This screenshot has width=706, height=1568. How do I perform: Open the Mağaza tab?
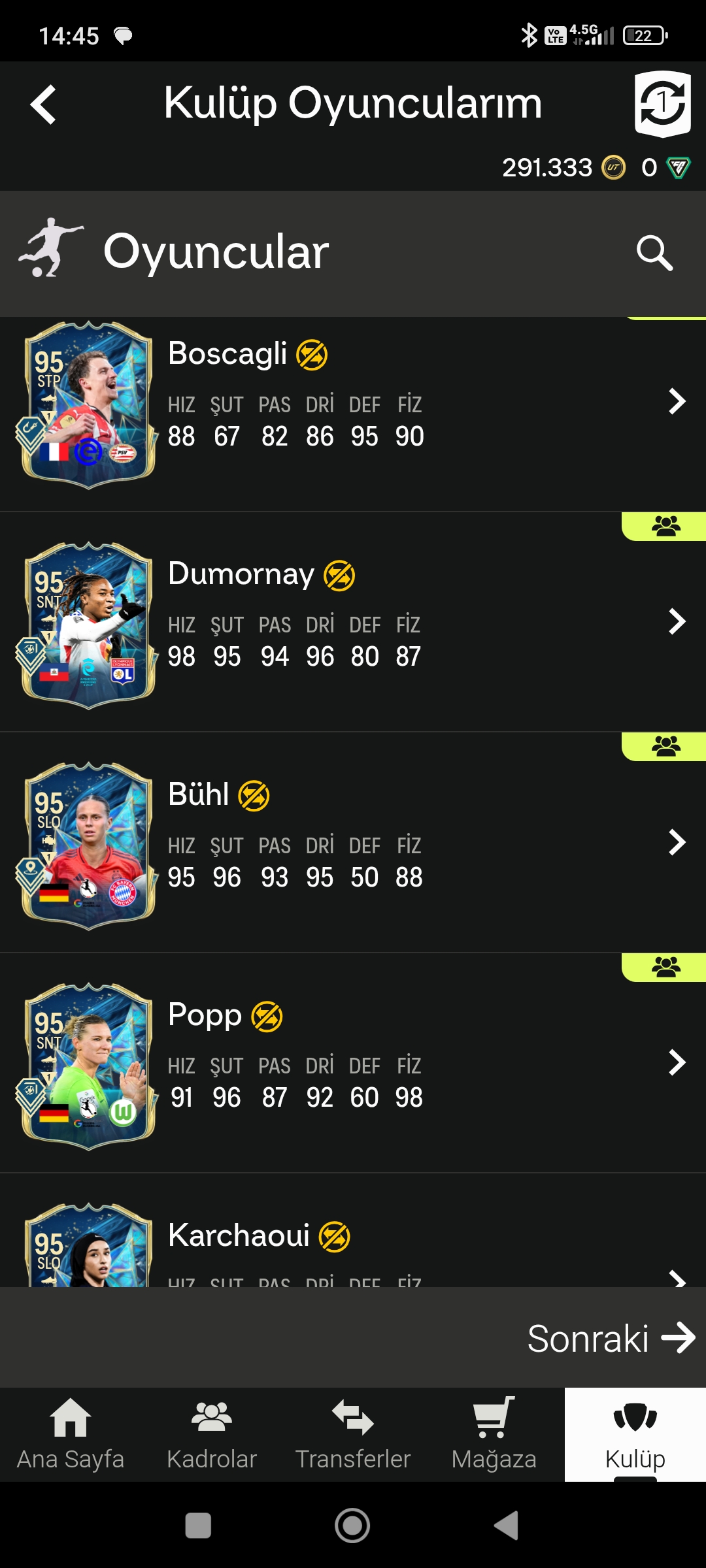click(x=494, y=1434)
